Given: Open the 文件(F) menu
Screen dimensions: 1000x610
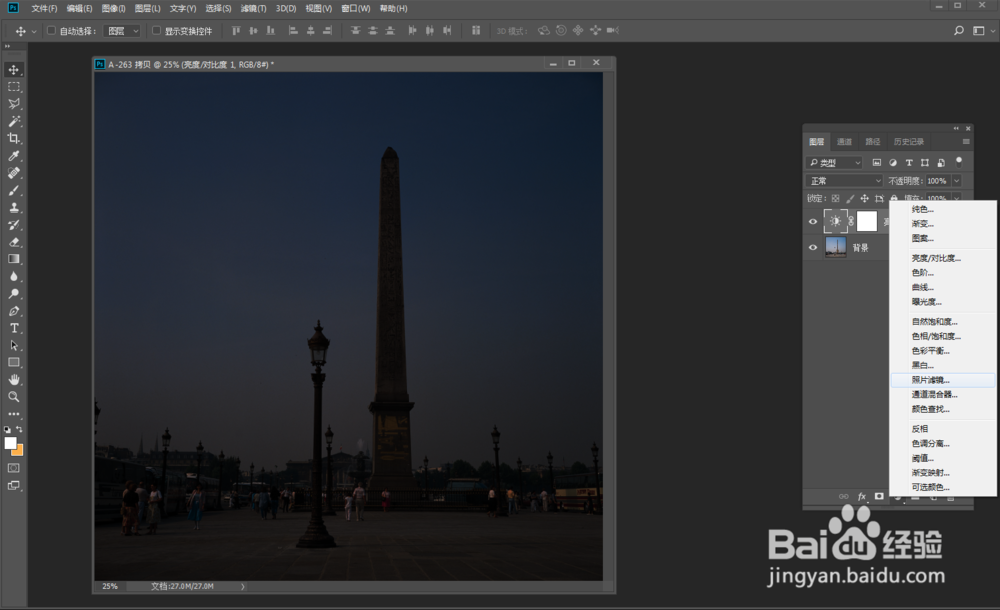Looking at the screenshot, I should 44,8.
